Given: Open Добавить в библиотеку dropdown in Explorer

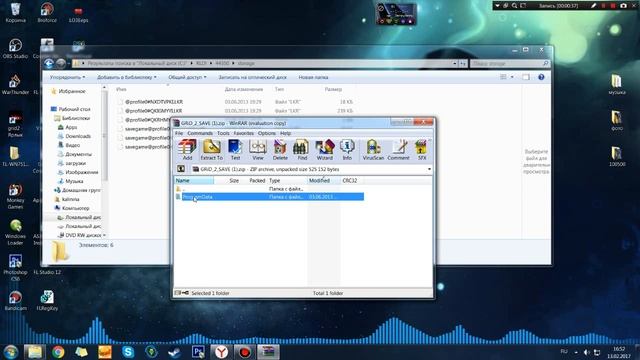Looking at the screenshot, I should click(x=127, y=77).
